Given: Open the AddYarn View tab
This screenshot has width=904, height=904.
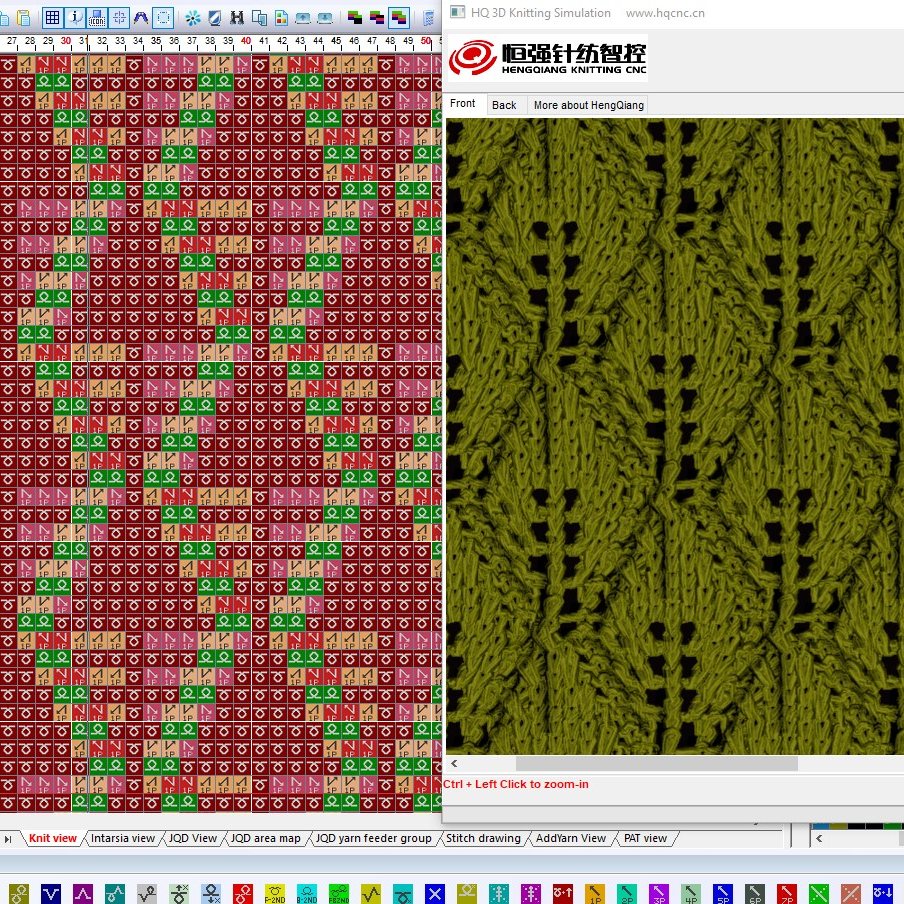Looking at the screenshot, I should click(571, 838).
